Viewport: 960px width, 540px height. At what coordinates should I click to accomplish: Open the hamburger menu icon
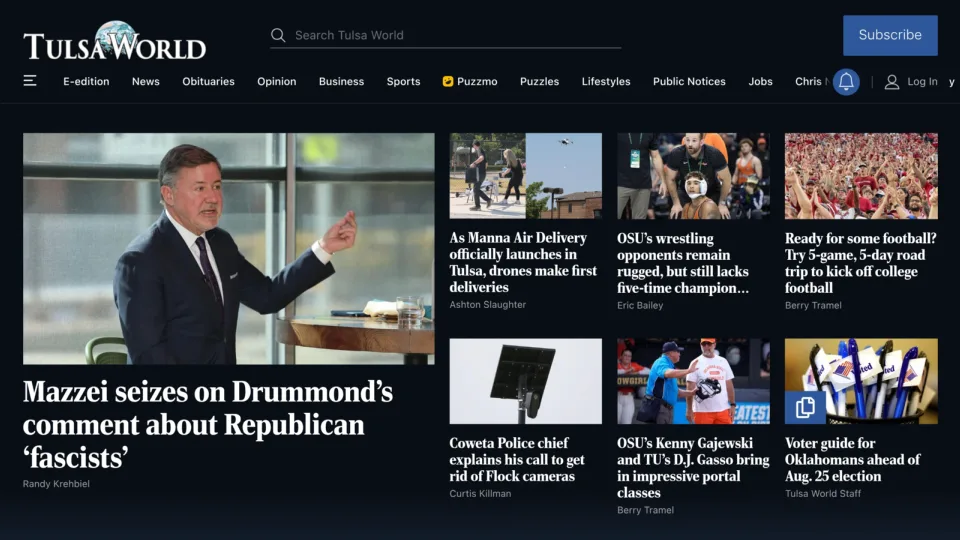[x=29, y=81]
